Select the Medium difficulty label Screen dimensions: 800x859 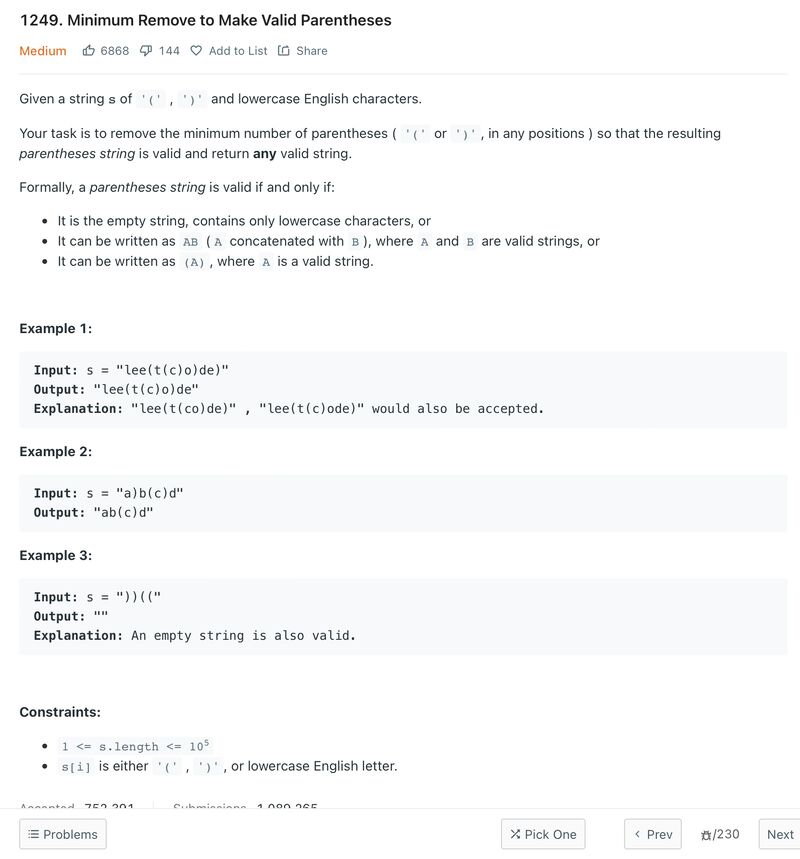coord(43,51)
